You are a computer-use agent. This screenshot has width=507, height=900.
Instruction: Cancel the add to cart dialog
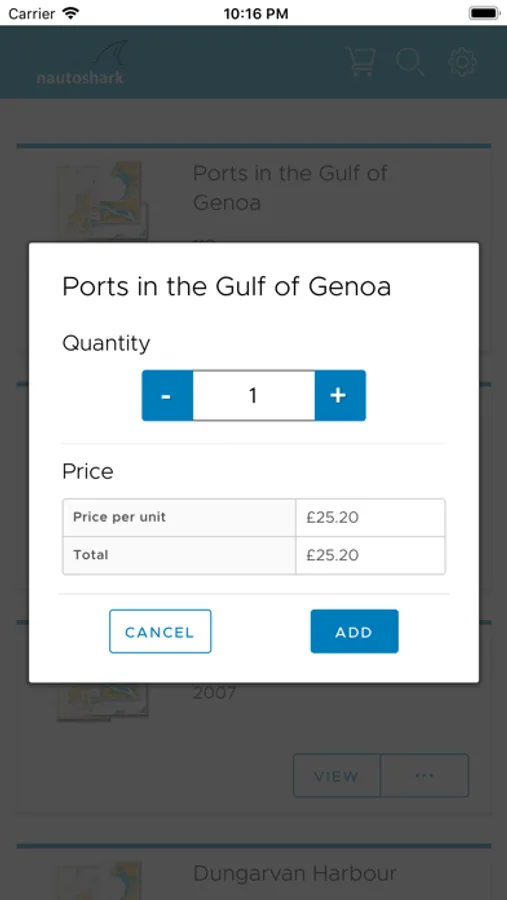click(160, 631)
